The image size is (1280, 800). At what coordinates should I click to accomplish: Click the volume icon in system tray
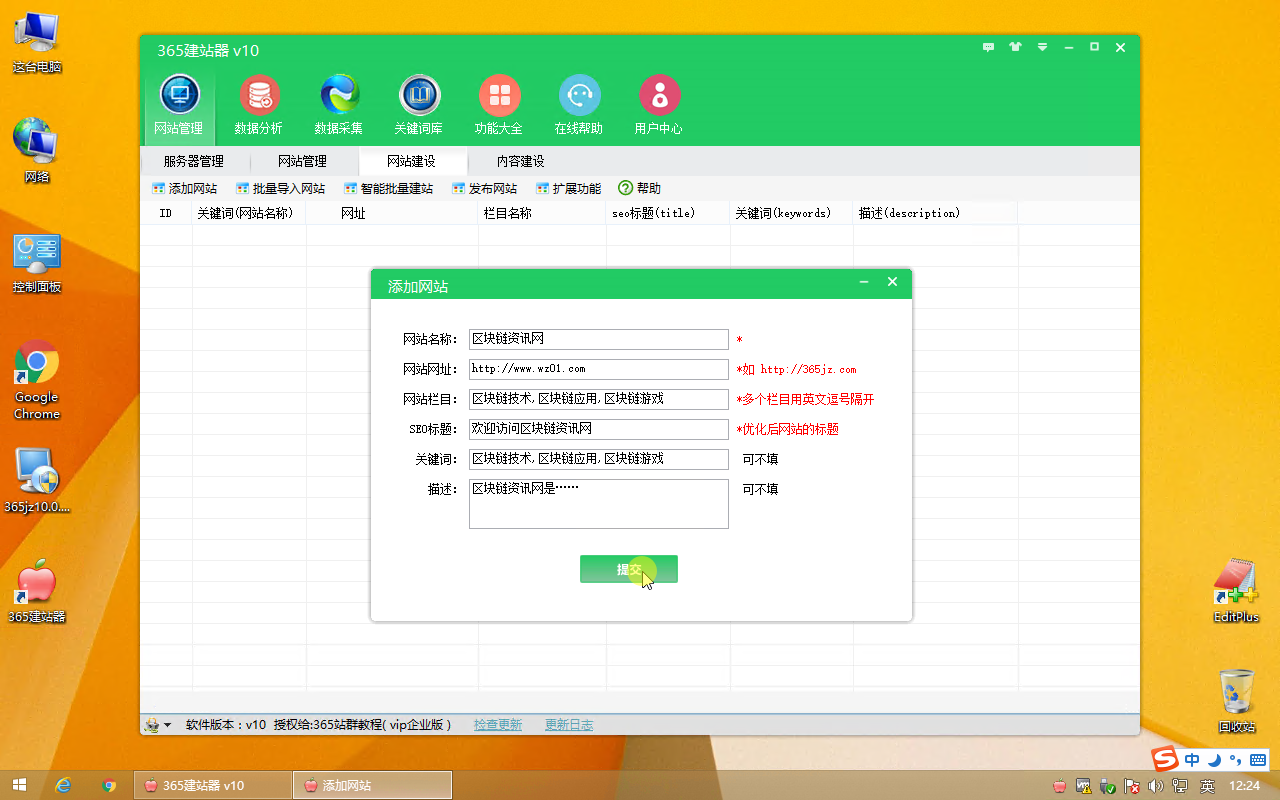(x=1156, y=786)
